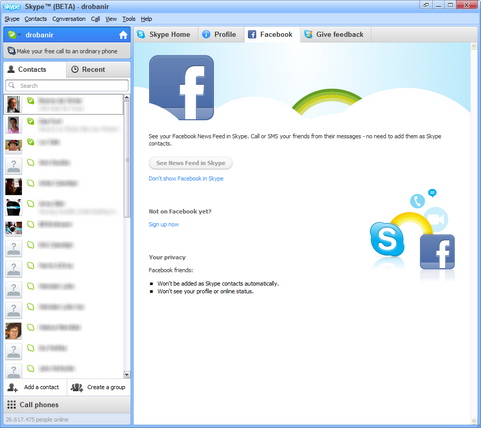481x428 pixels.
Task: Open the status dropdown next to drobanir
Action: coord(19,35)
